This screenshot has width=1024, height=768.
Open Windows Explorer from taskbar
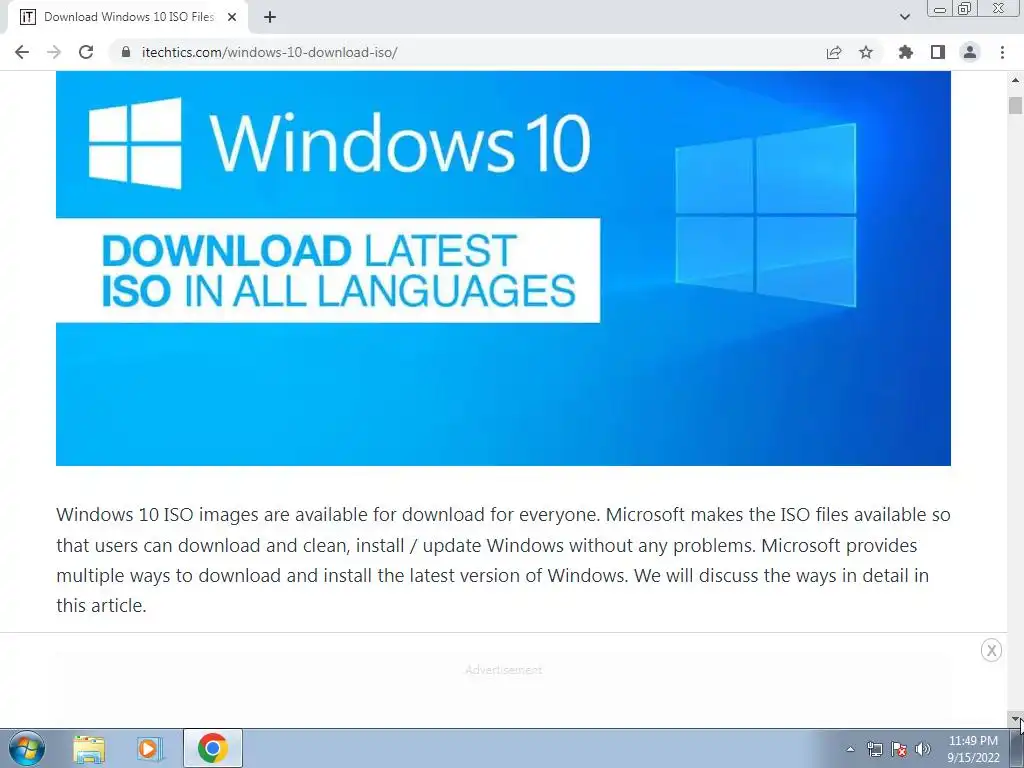tap(89, 748)
